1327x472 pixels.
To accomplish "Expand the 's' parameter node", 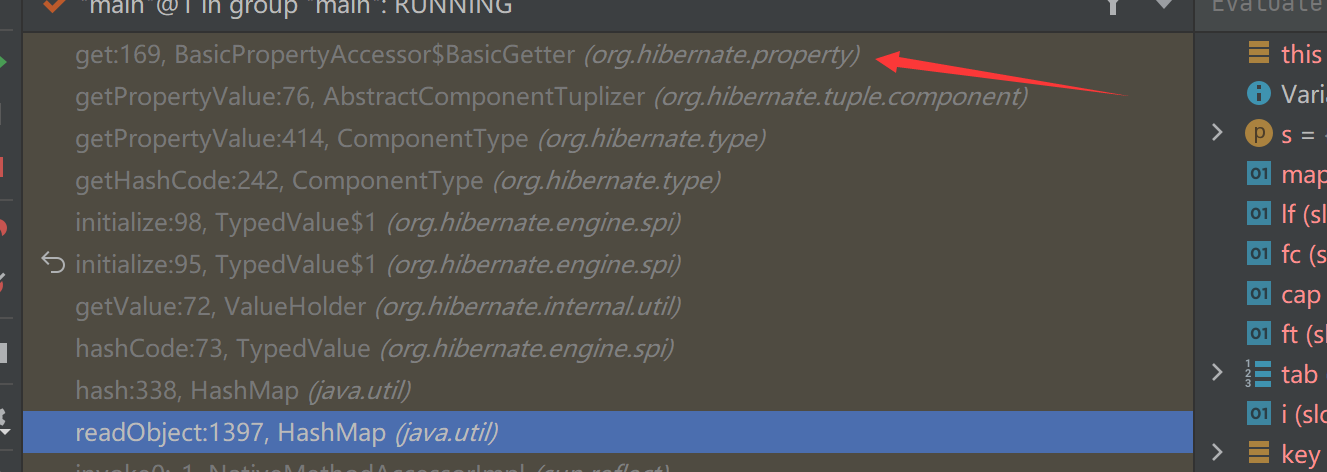I will click(x=1217, y=133).
